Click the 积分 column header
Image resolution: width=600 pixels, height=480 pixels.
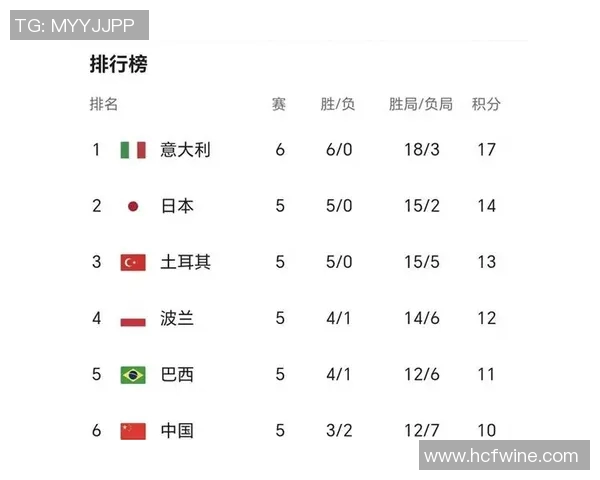click(x=486, y=104)
